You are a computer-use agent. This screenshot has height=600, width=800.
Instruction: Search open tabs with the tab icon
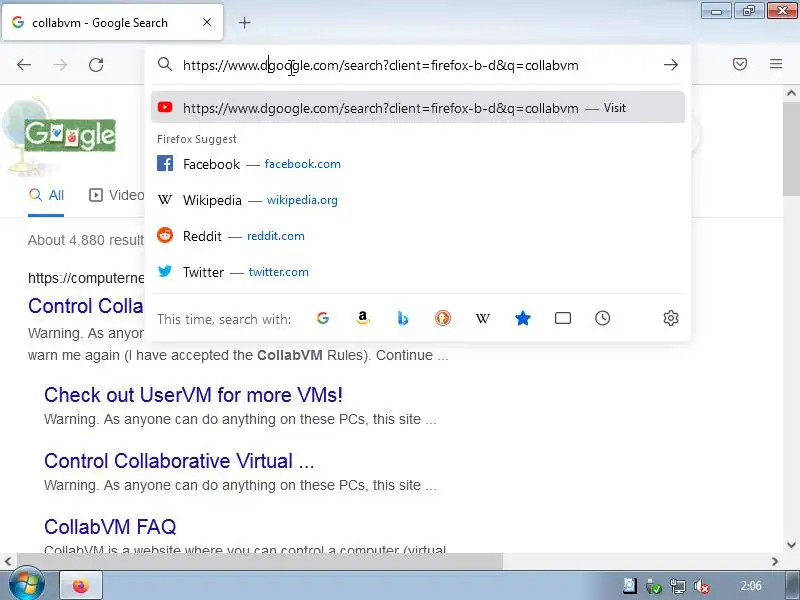coord(563,318)
